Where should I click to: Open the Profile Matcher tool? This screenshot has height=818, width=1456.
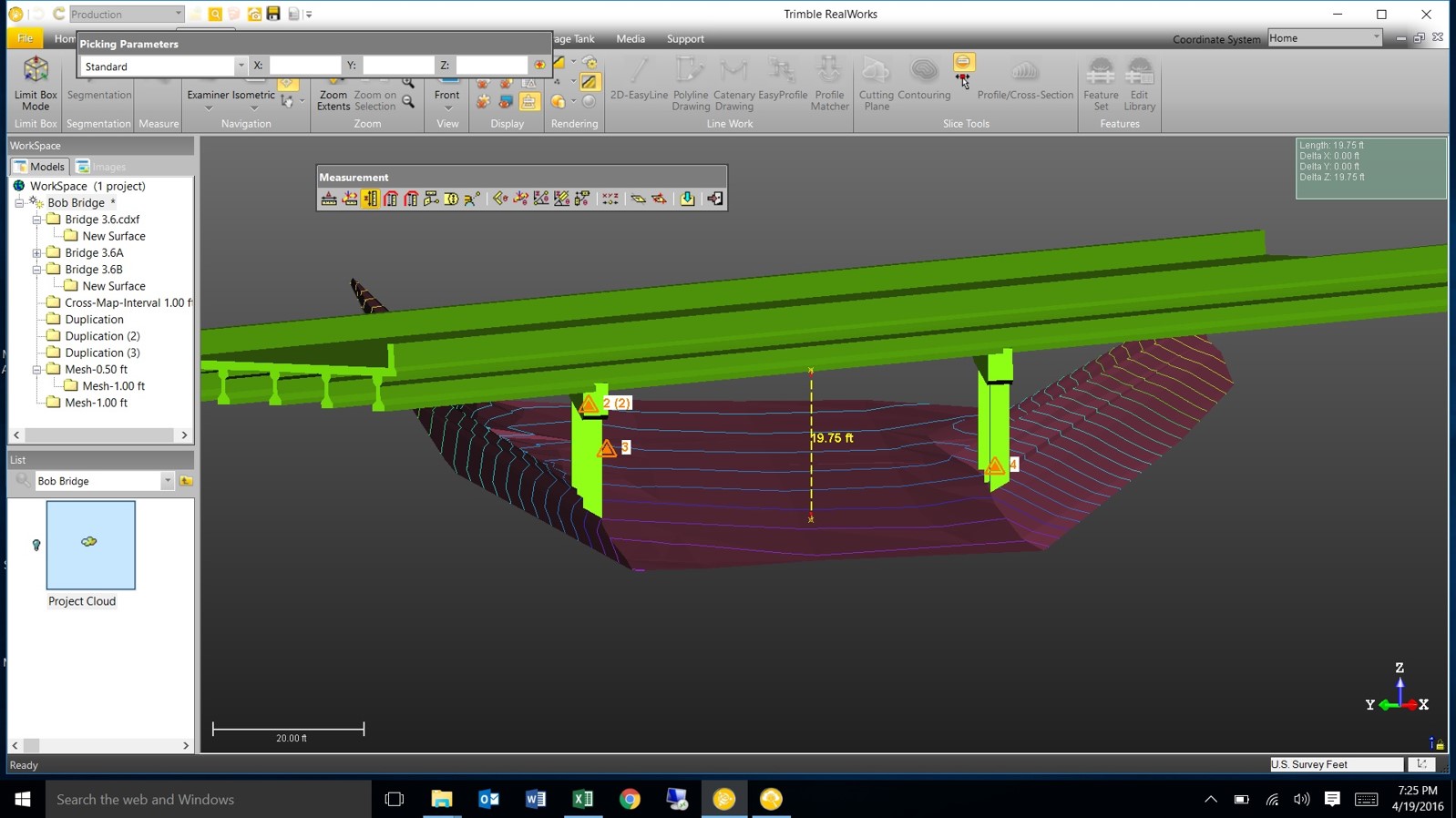(829, 84)
